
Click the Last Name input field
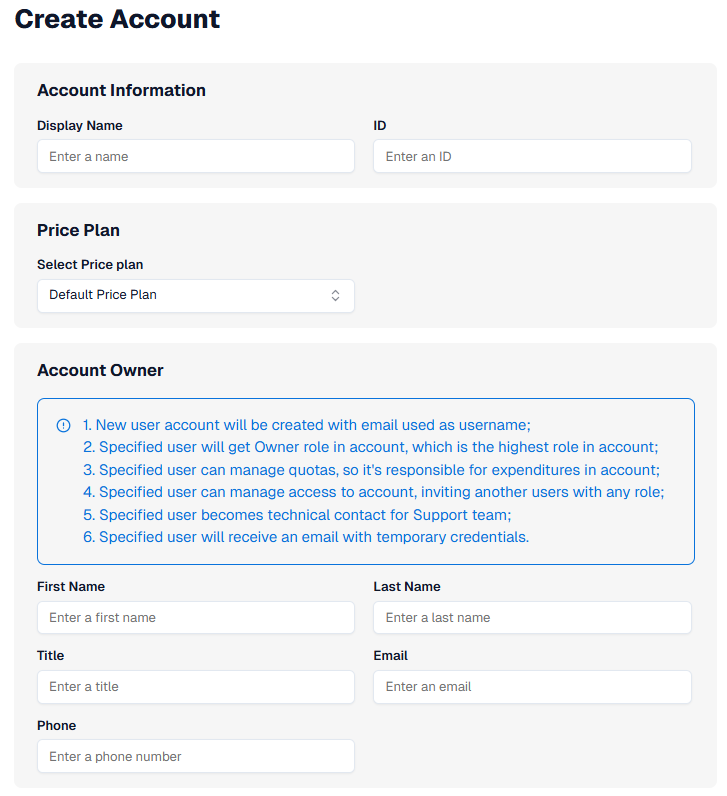pos(532,617)
